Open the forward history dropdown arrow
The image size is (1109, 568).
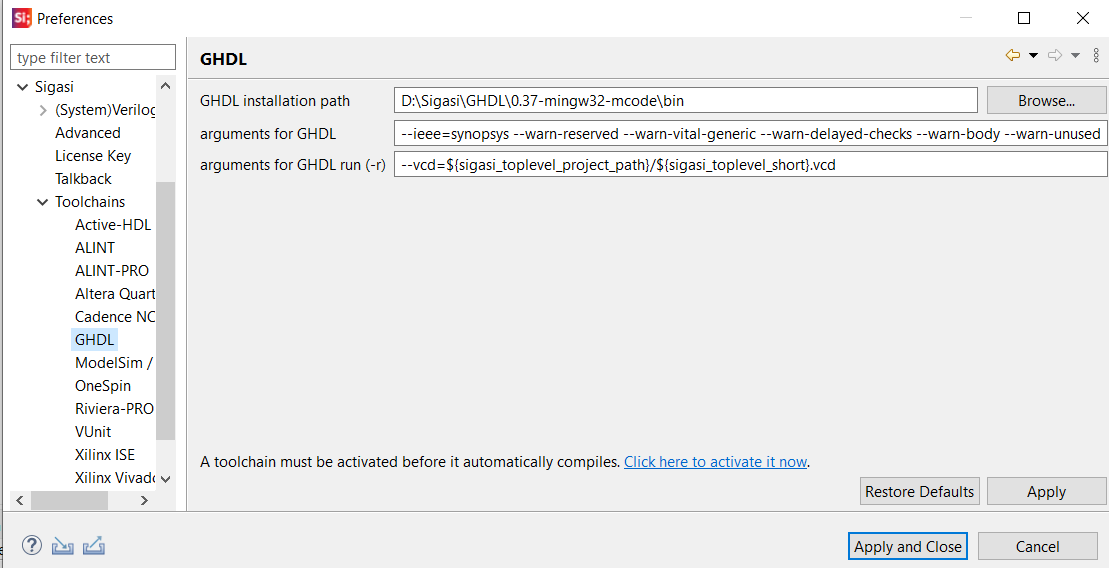point(1075,56)
